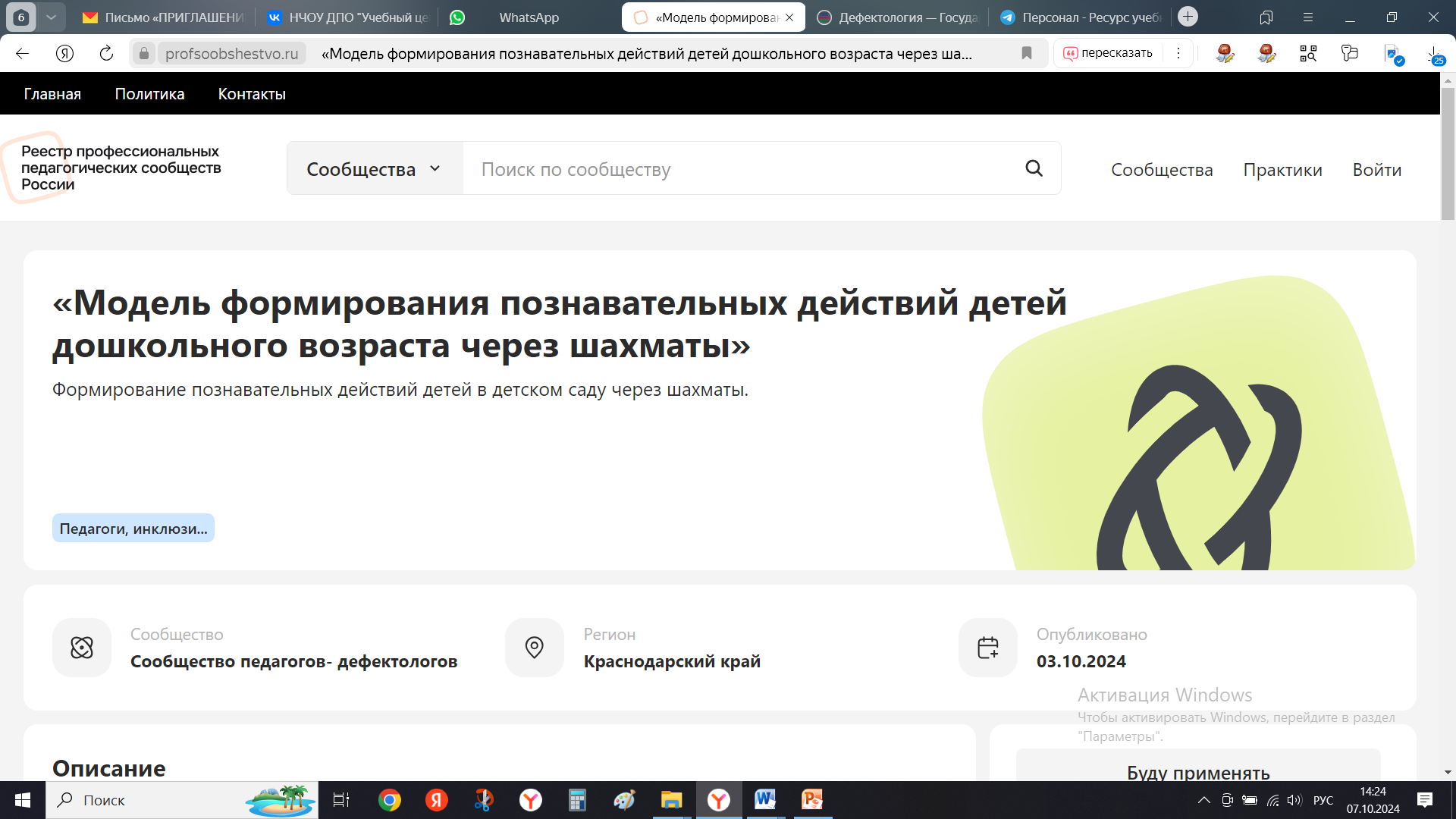Open Yandex home via the Я icon
The image size is (1456, 819).
(x=64, y=53)
